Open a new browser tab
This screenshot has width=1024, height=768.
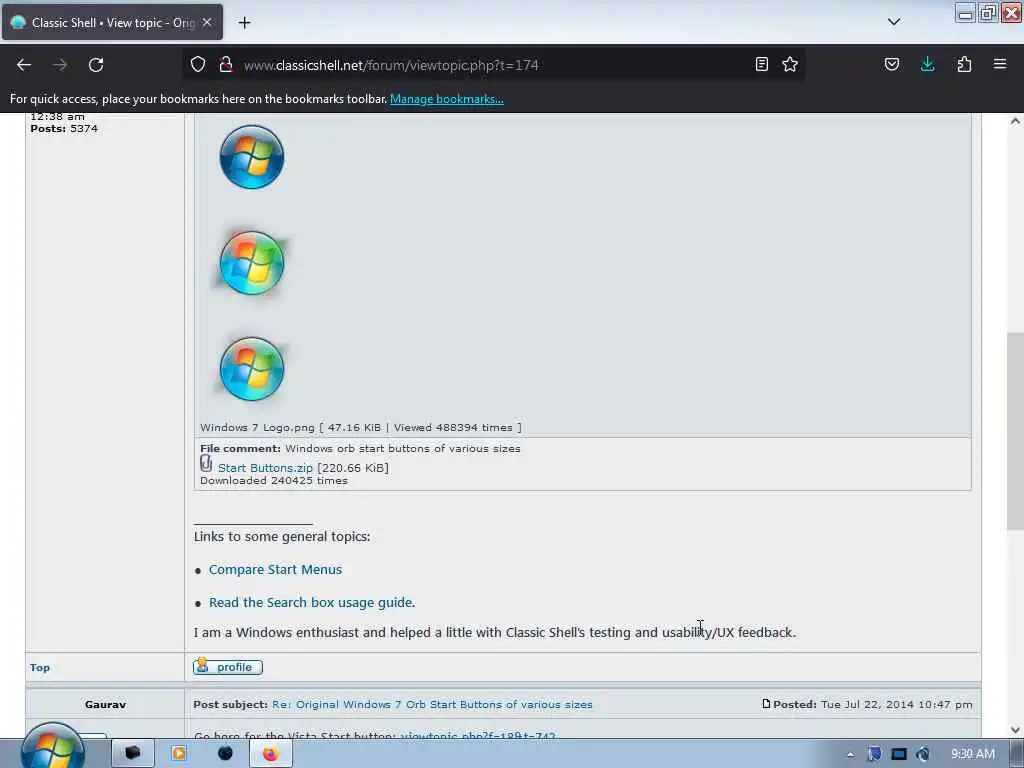click(x=244, y=23)
